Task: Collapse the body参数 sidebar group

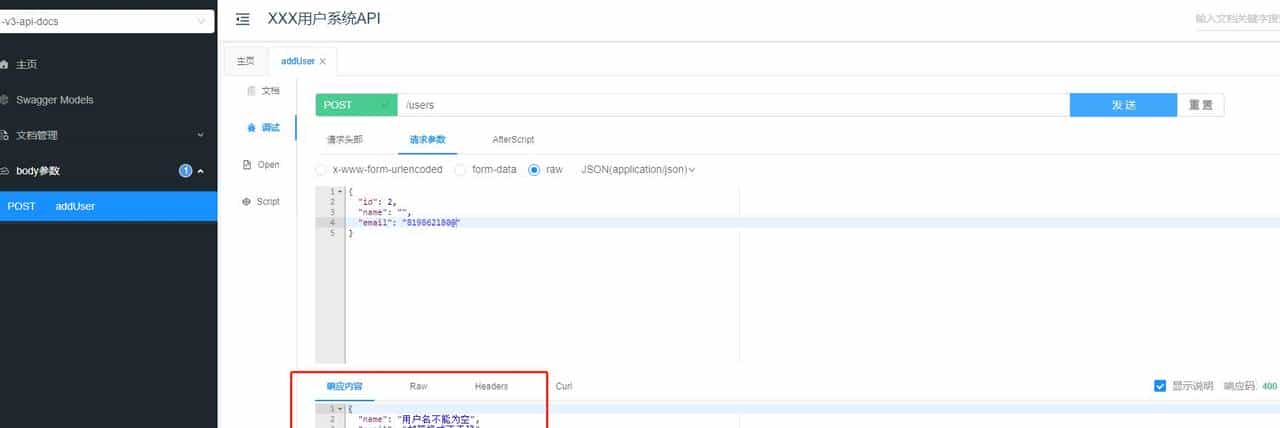Action: [x=200, y=171]
